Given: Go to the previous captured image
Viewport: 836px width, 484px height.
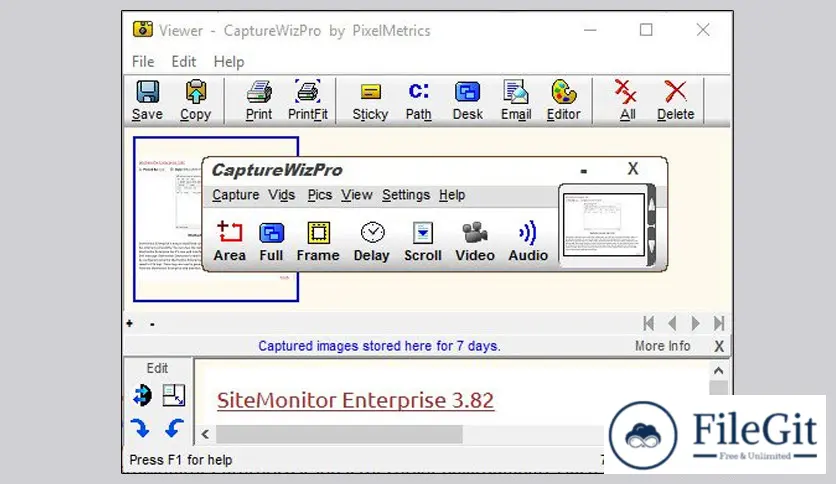Looking at the screenshot, I should (x=672, y=323).
